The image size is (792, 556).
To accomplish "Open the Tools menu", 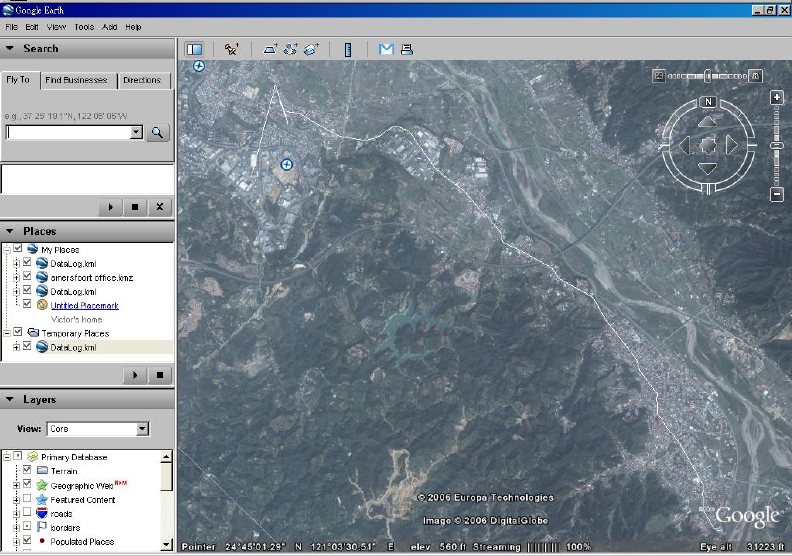I will (x=84, y=27).
